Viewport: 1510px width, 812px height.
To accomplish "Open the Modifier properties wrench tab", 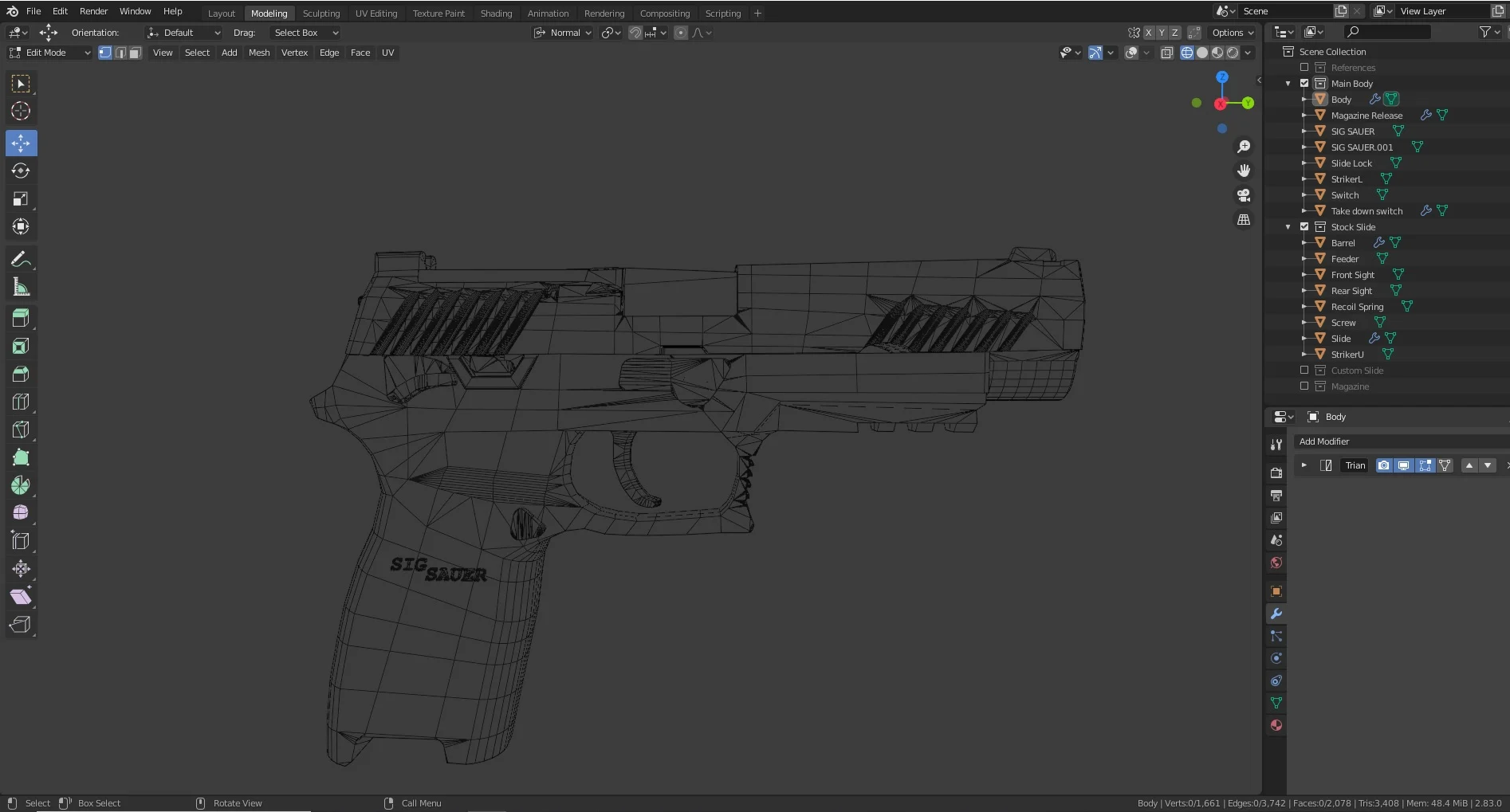I will click(x=1276, y=614).
